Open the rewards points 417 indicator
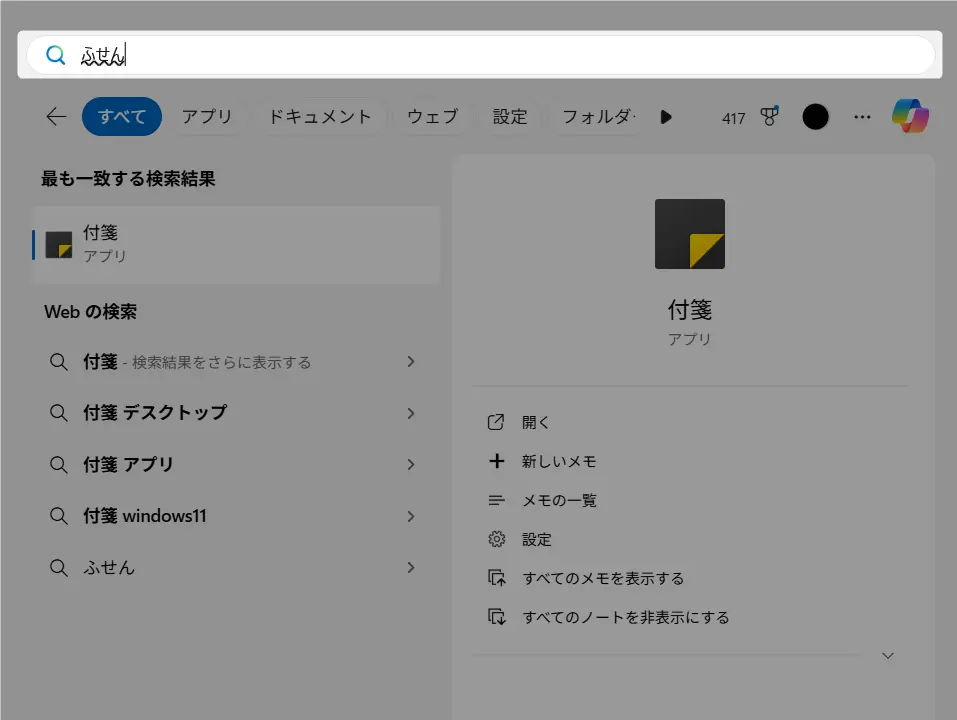Viewport: 957px width, 720px height. [734, 118]
